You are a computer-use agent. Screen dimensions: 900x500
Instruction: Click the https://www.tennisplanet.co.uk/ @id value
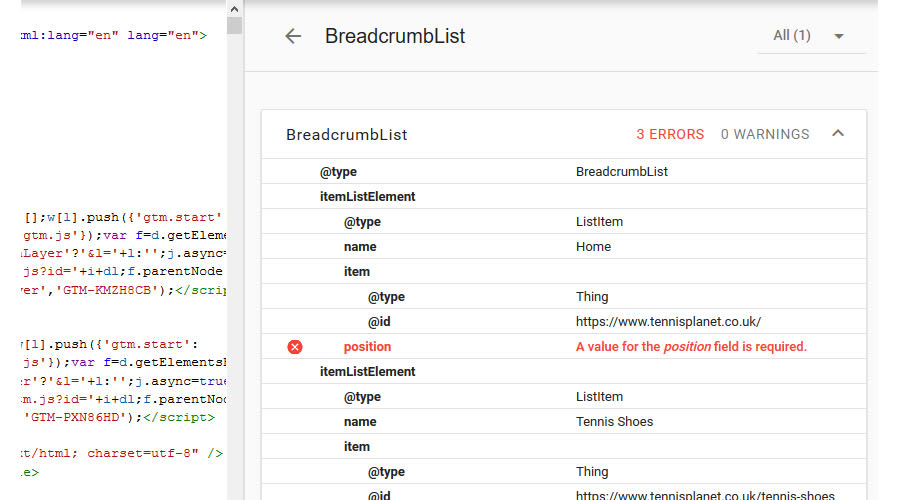(668, 322)
